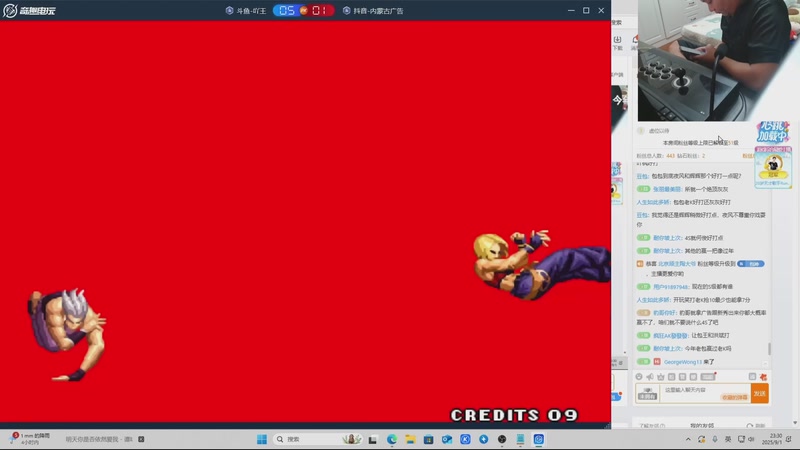Click the taskbar 搜索 search box
800x450 pixels.
(318, 439)
